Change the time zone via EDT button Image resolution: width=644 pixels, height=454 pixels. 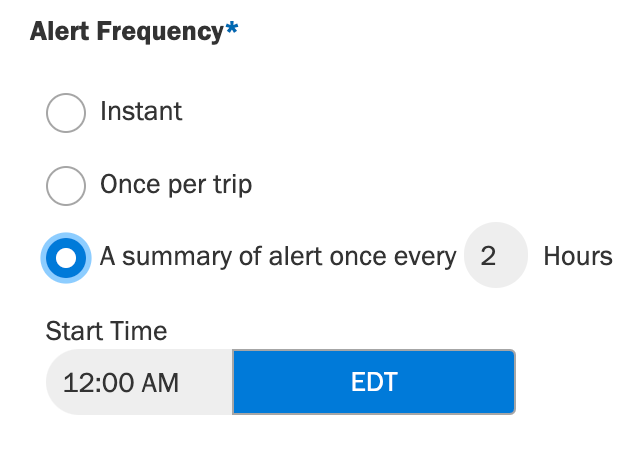click(374, 382)
